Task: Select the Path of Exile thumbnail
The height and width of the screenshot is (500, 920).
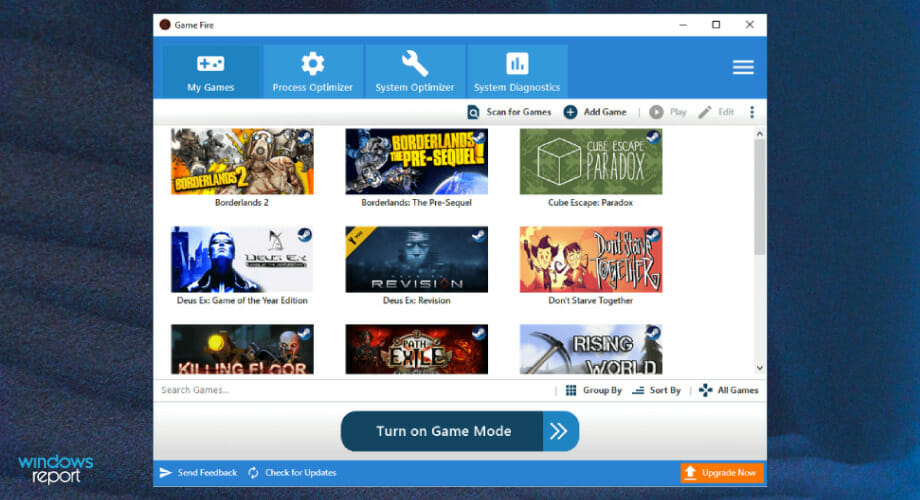Action: [417, 349]
